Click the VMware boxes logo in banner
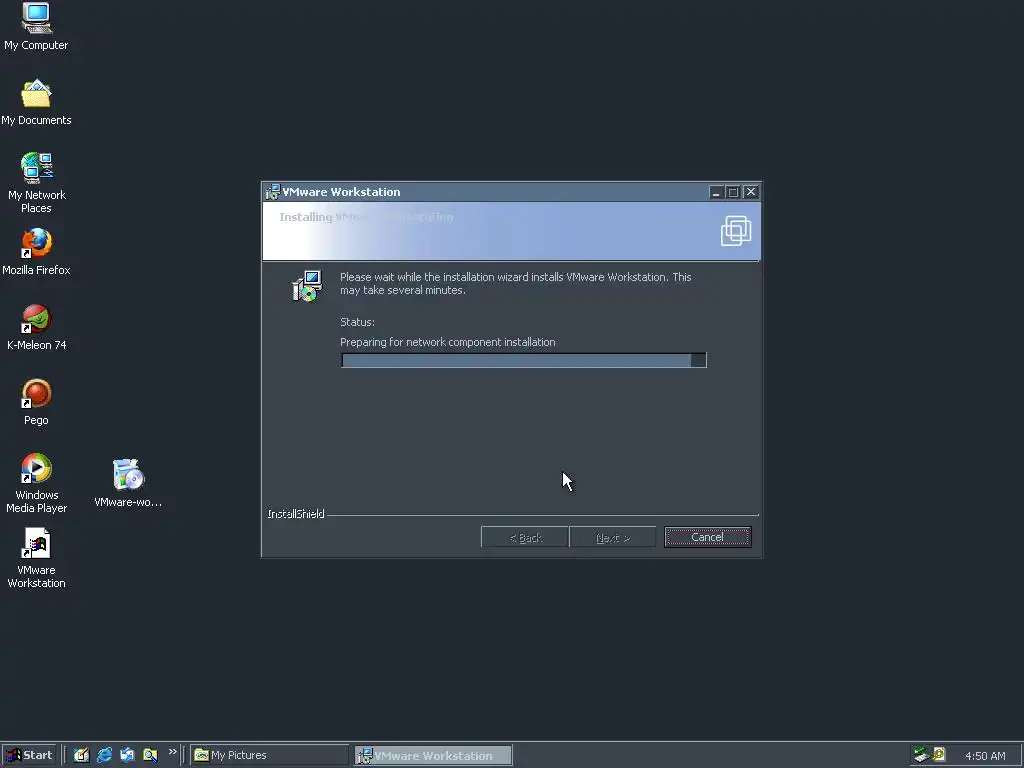The width and height of the screenshot is (1024, 768). (736, 231)
